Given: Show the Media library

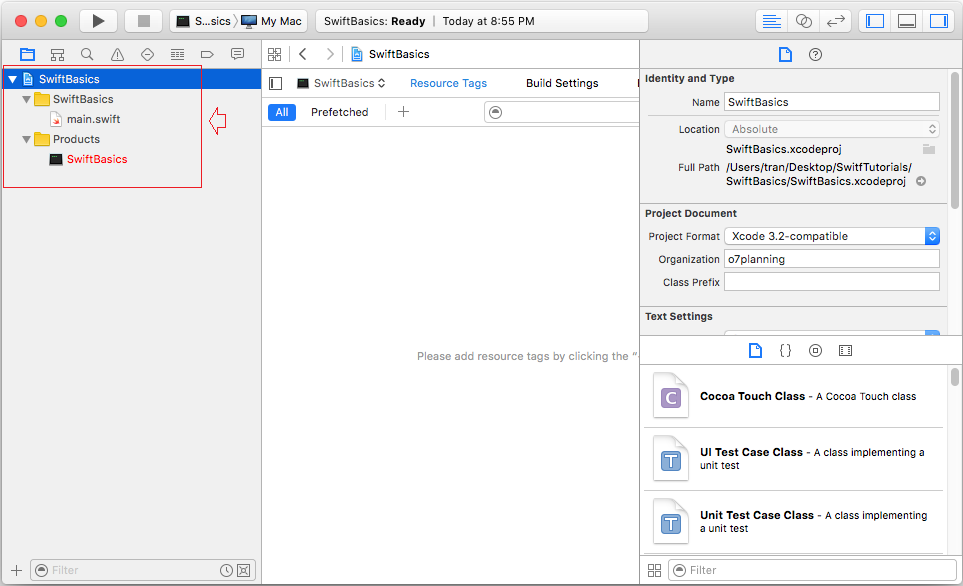Looking at the screenshot, I should 845,351.
